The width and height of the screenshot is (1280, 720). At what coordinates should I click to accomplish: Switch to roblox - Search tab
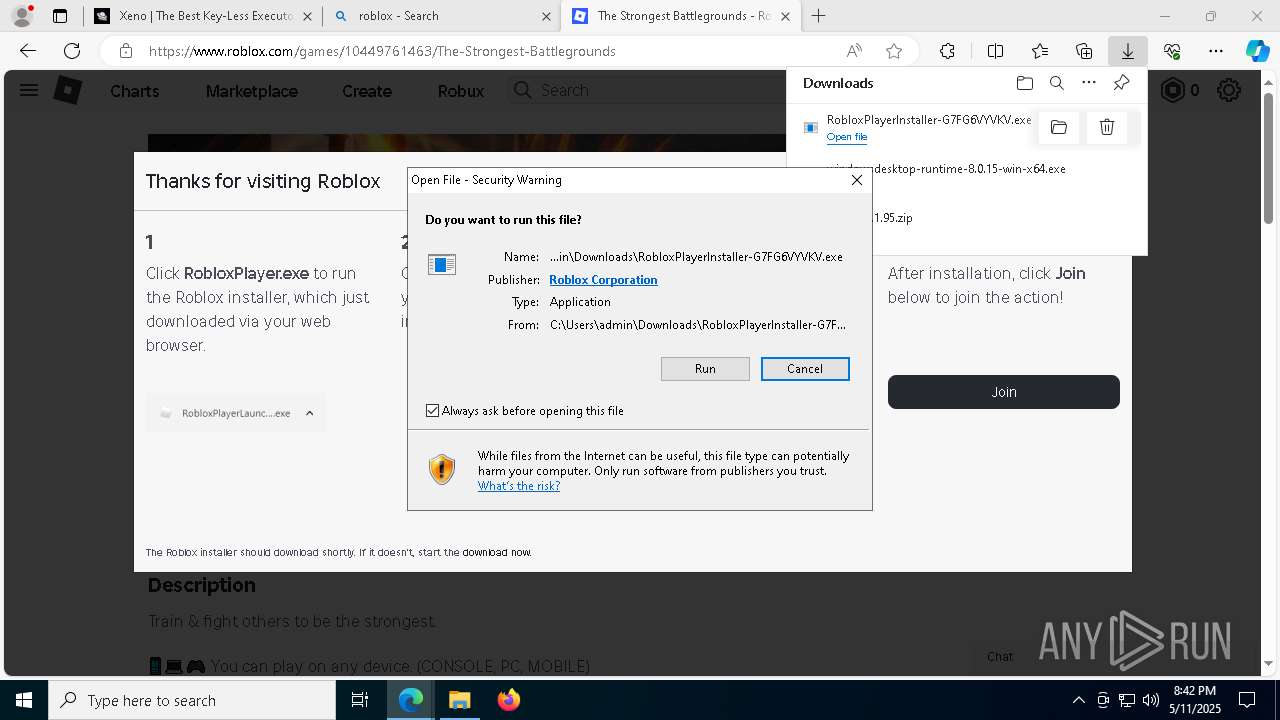tap(442, 16)
